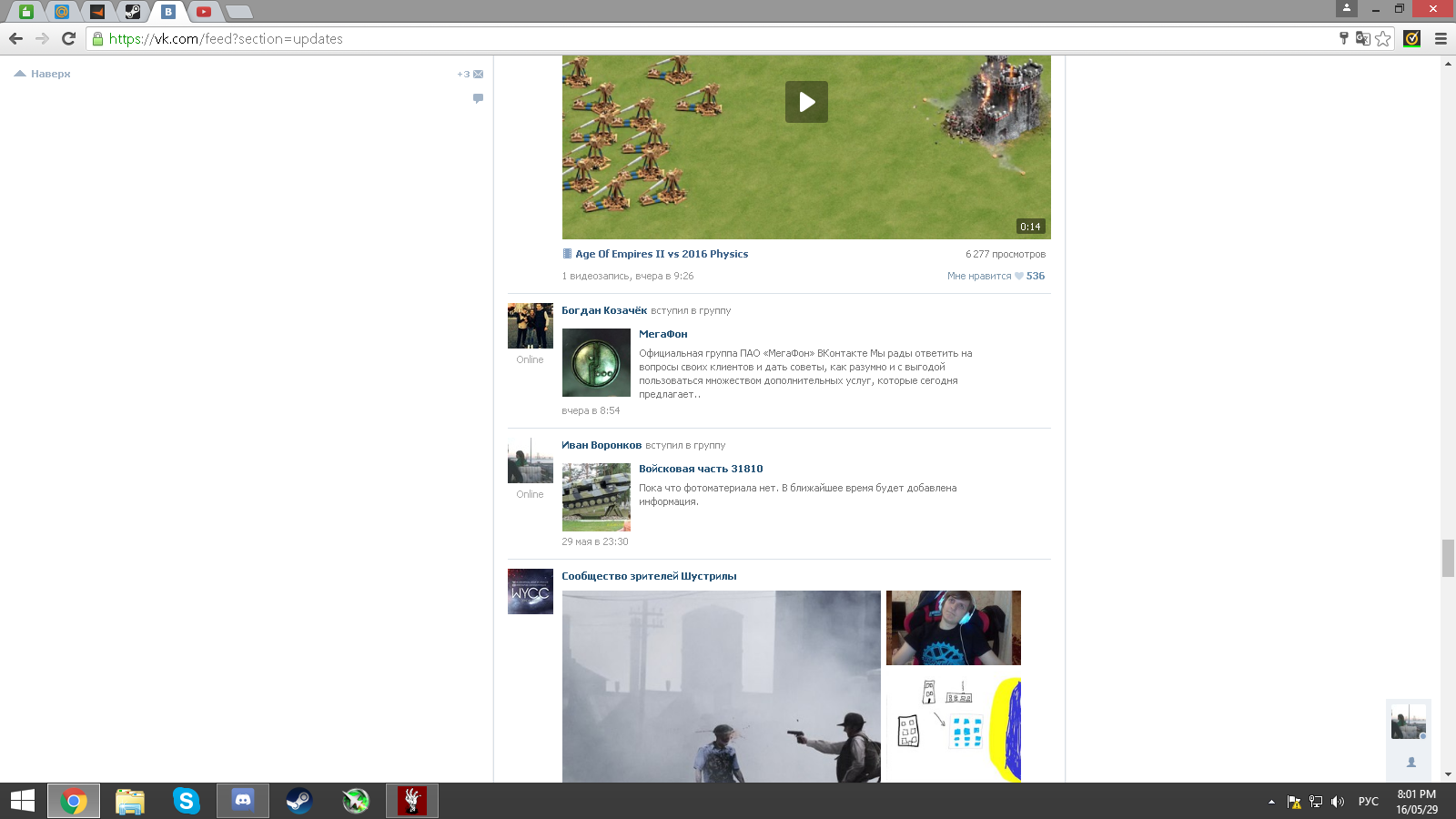Show hidden system tray icons
Viewport: 1456px width, 819px height.
click(x=1271, y=802)
